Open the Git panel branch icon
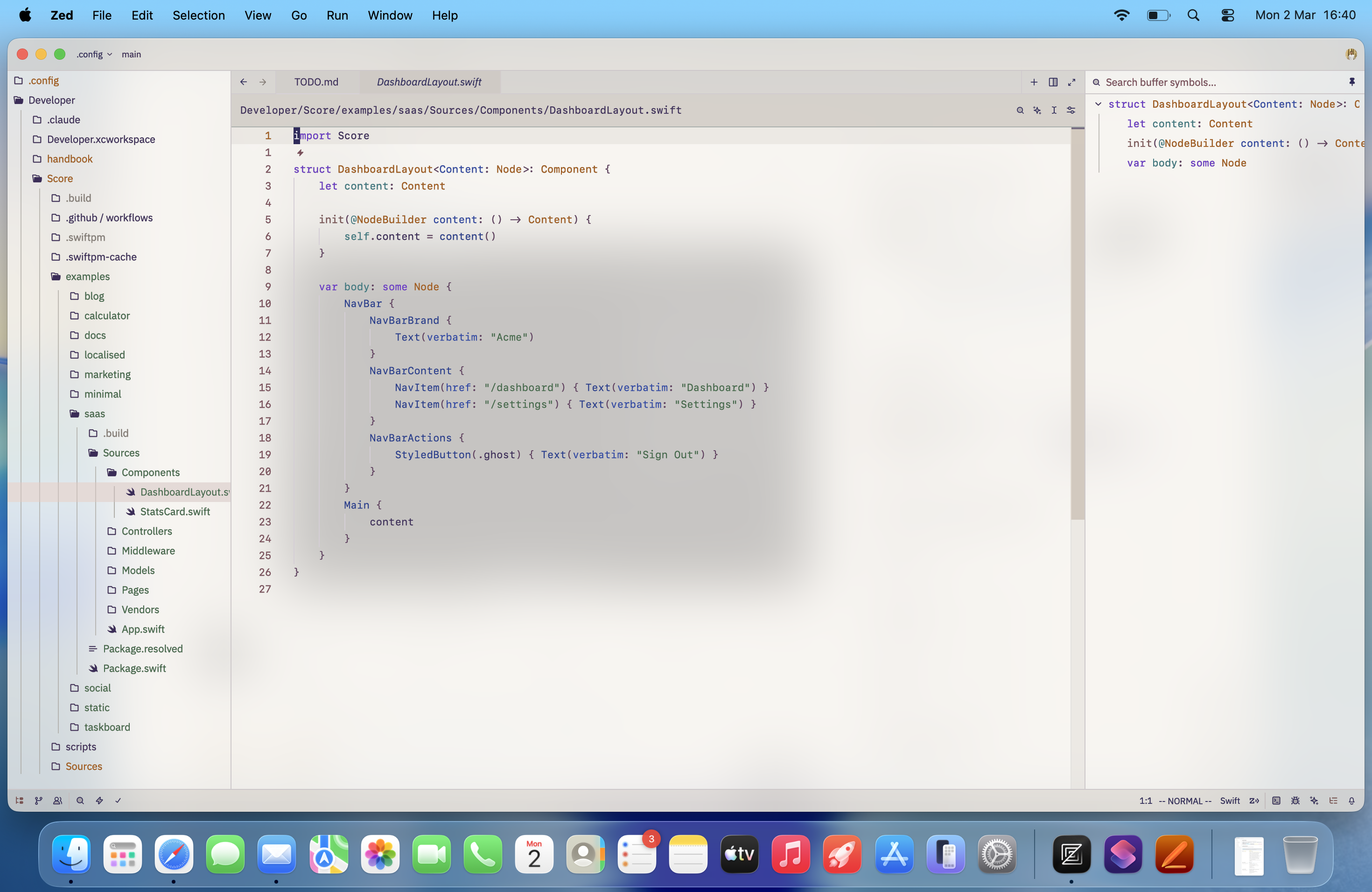 click(x=39, y=801)
